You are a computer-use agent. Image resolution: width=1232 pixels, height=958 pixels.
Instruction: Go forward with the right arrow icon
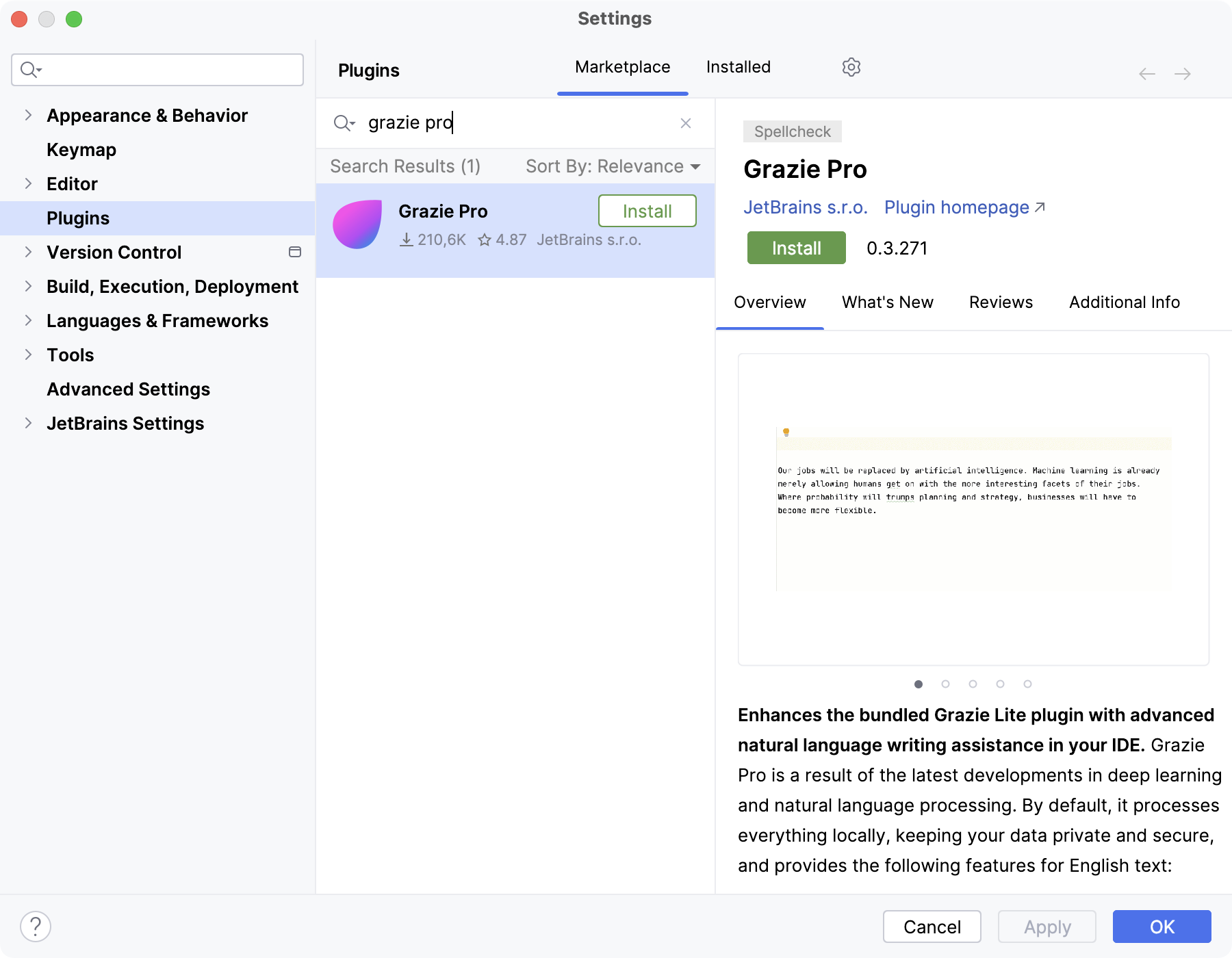1183,74
